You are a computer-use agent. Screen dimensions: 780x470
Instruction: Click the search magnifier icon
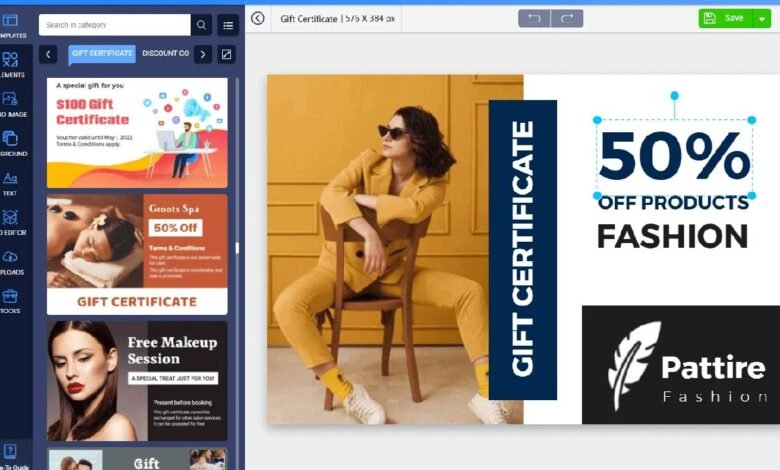(202, 25)
